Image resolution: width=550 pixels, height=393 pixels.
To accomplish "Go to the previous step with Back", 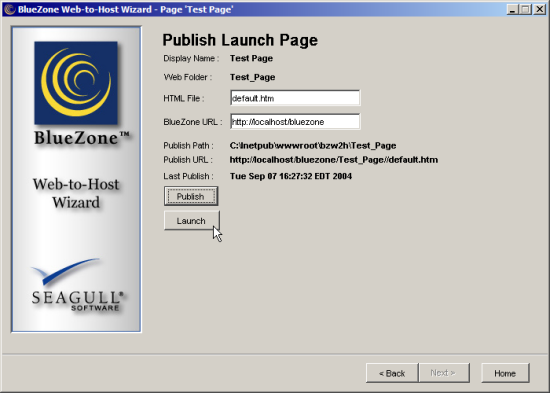I will coord(392,373).
